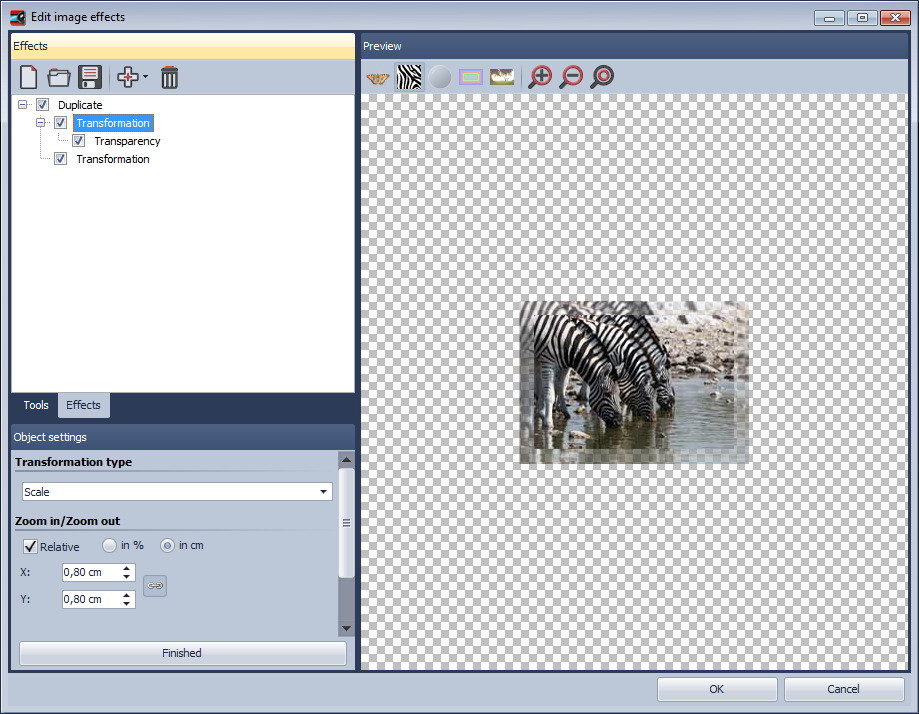Select the zebra pattern preview image
The height and width of the screenshot is (714, 919).
pos(409,77)
